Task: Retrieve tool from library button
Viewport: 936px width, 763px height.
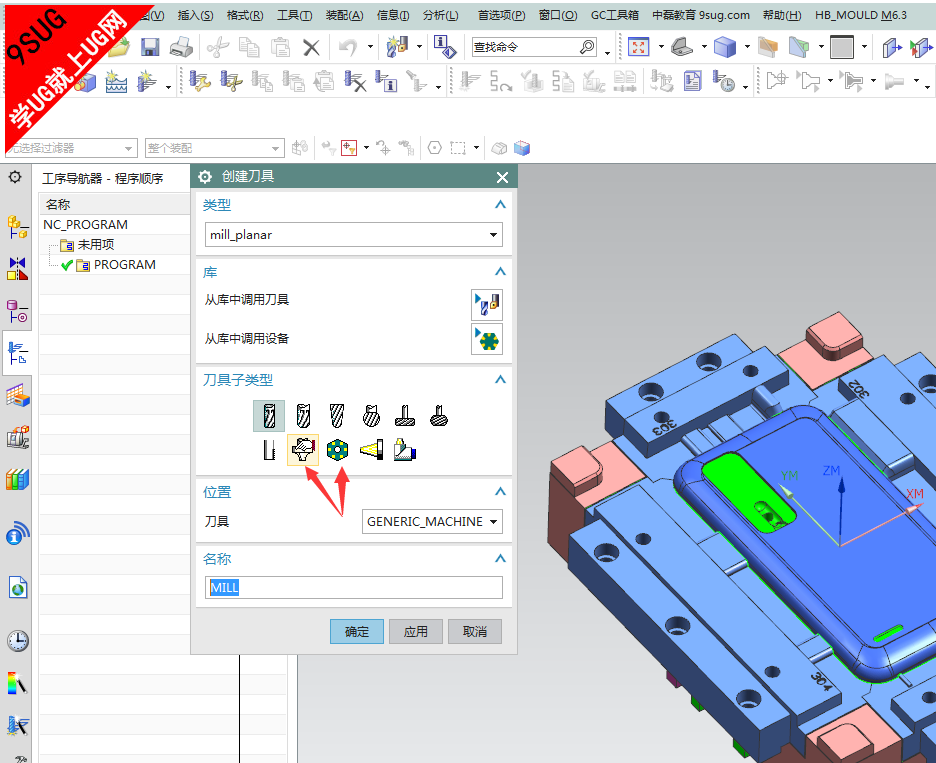Action: click(x=487, y=304)
